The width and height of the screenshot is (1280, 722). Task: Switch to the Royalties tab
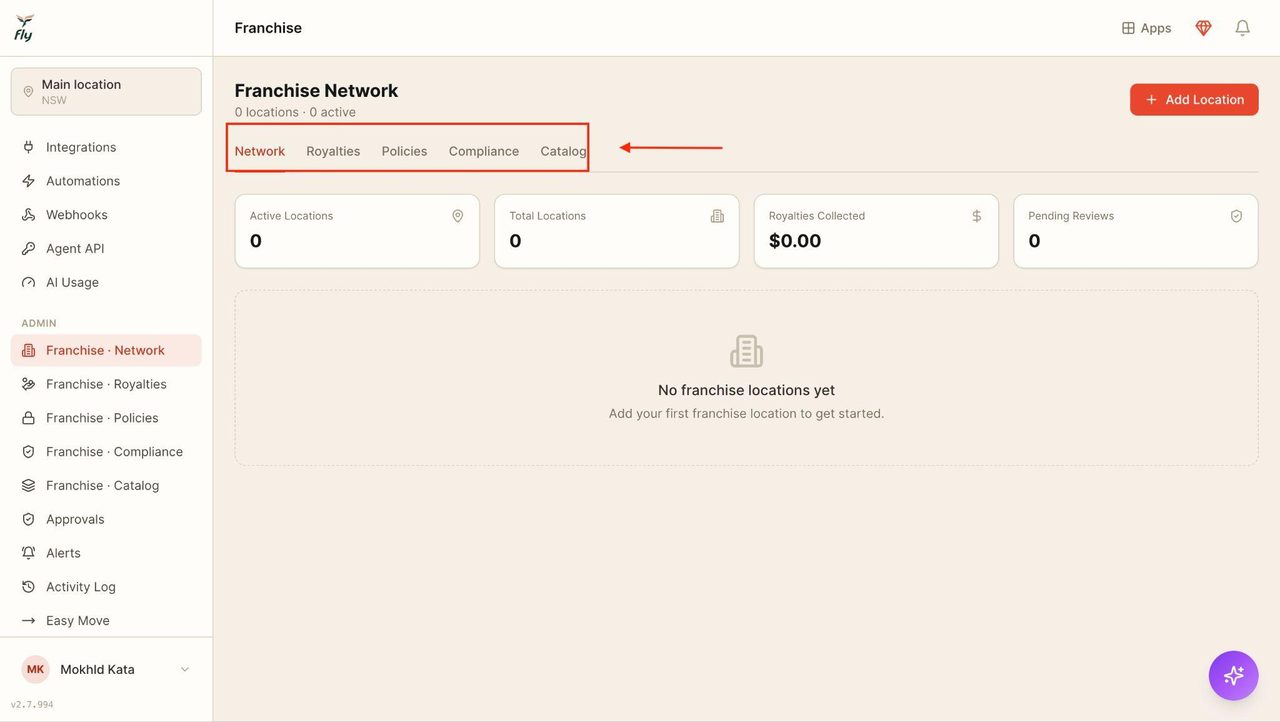[333, 151]
